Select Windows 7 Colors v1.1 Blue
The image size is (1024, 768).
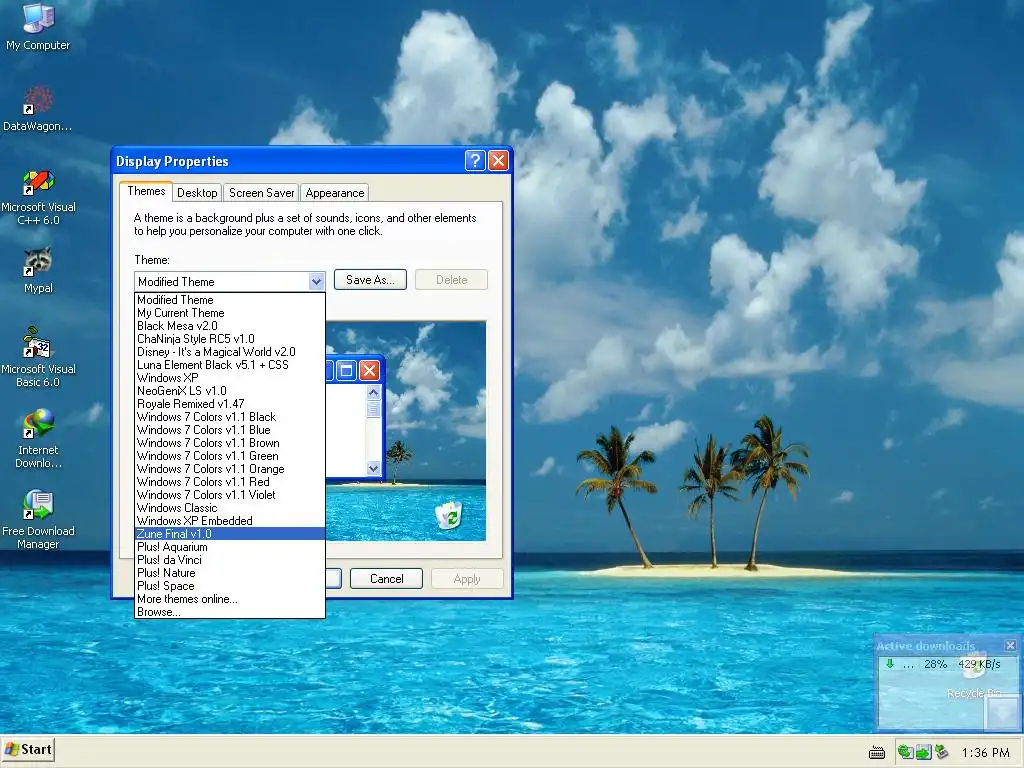[230, 430]
